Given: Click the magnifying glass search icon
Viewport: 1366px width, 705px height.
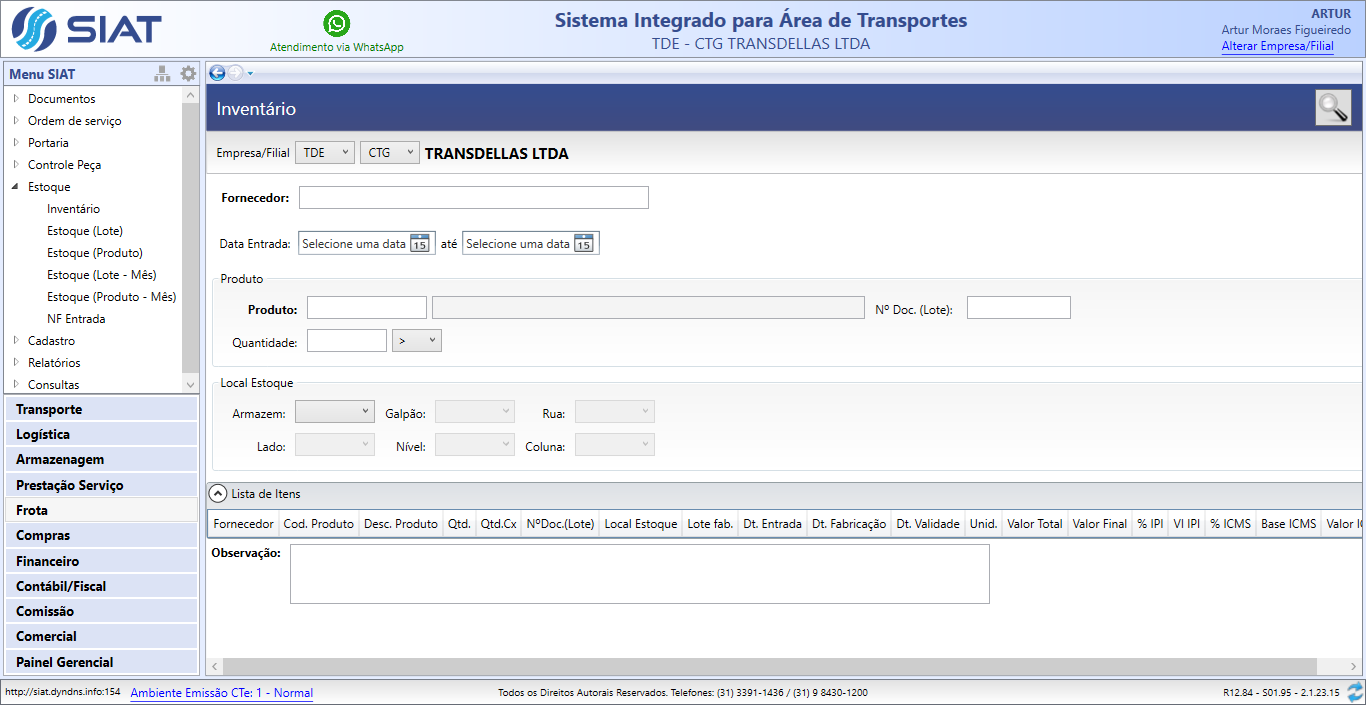Looking at the screenshot, I should [x=1332, y=108].
